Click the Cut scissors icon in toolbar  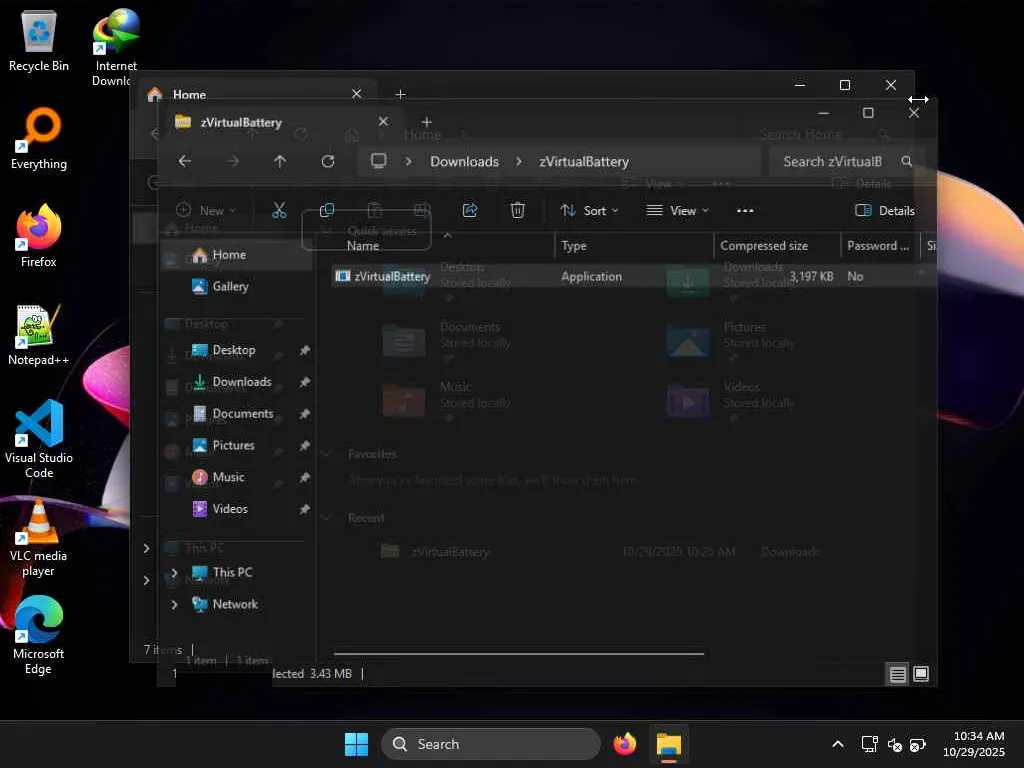(279, 210)
